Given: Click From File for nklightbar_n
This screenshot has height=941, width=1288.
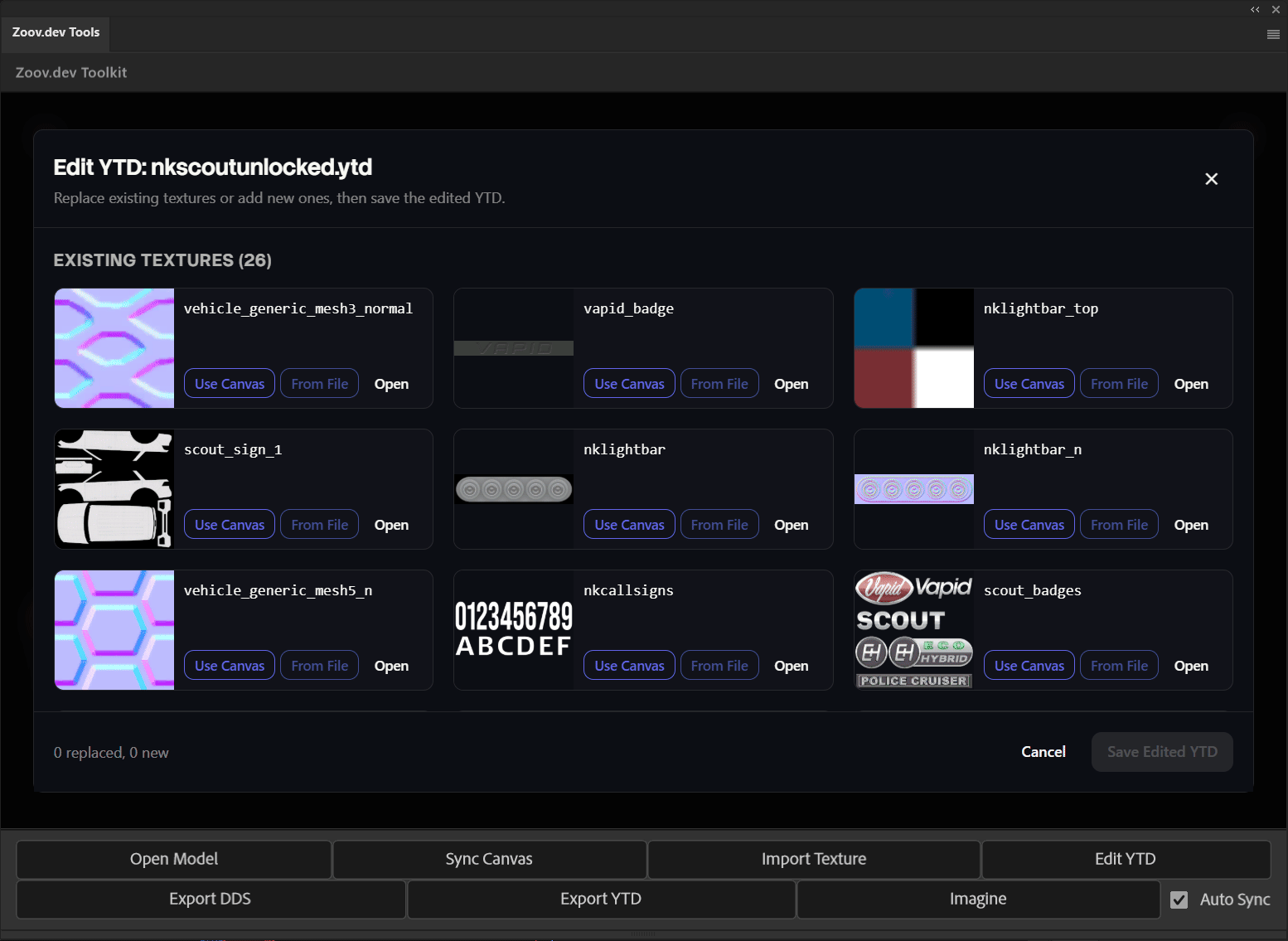Looking at the screenshot, I should coord(1119,524).
